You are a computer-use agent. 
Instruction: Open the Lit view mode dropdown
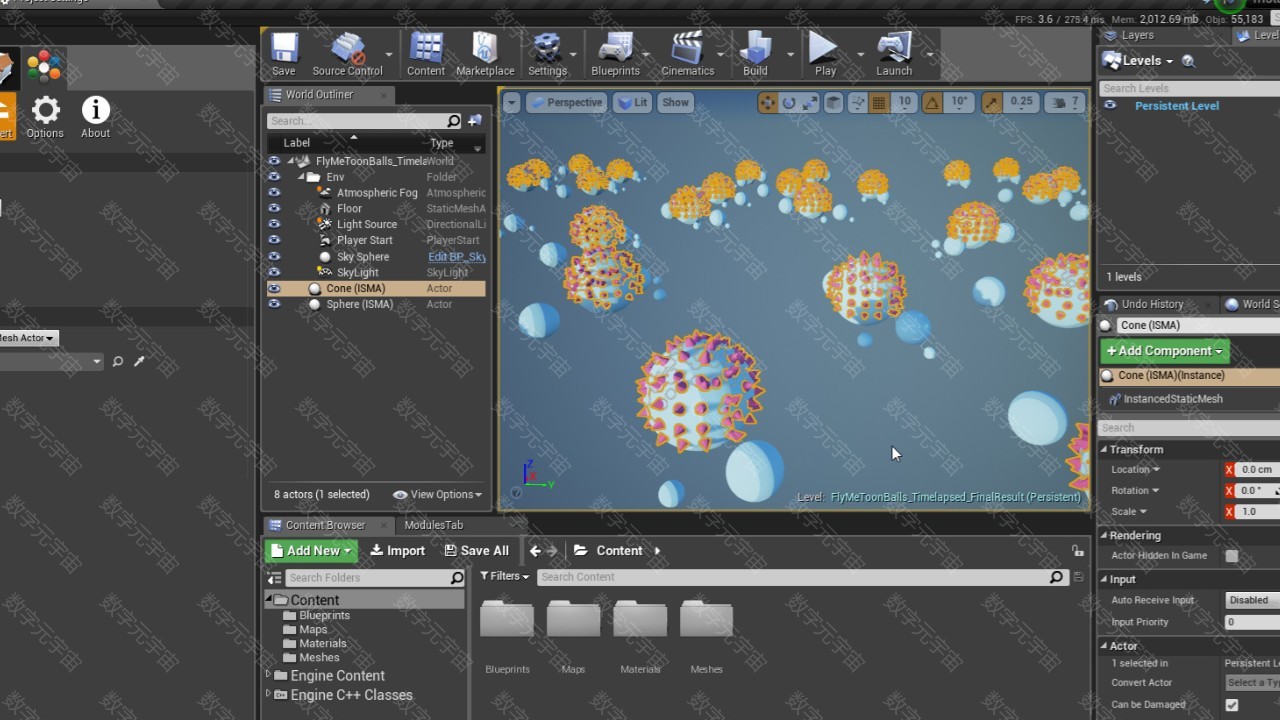[632, 102]
